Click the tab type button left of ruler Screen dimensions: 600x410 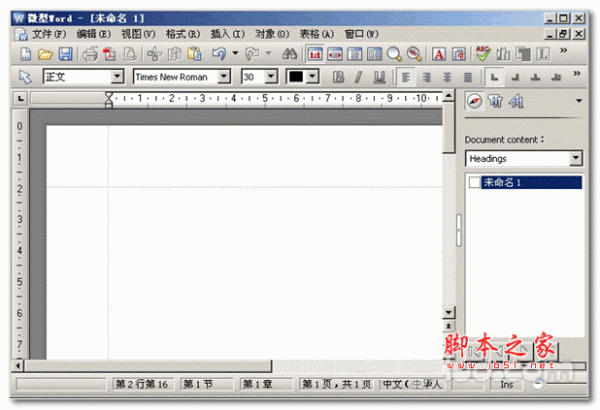[21, 99]
